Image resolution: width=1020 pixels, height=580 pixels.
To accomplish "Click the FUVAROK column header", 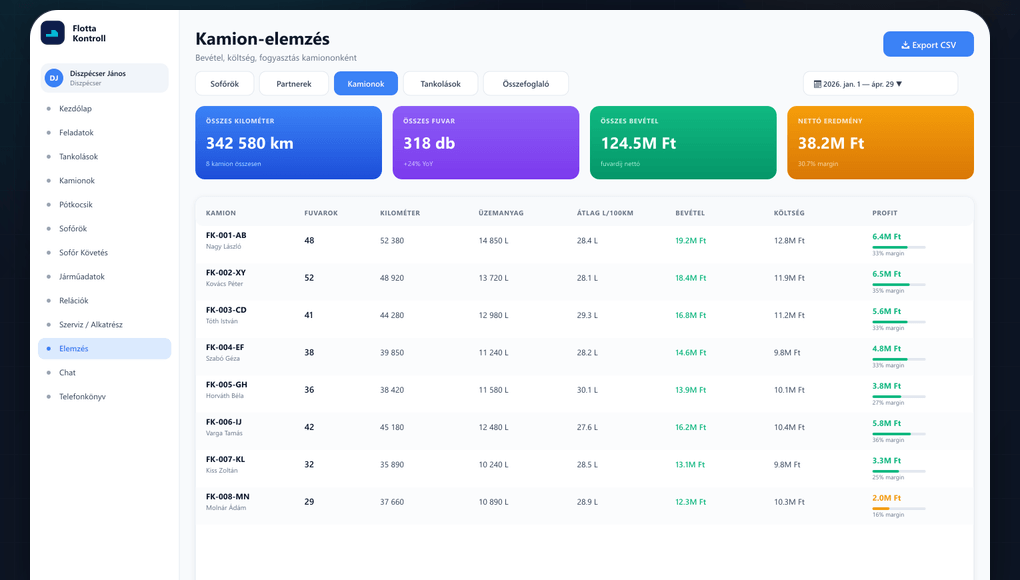I will (x=321, y=213).
